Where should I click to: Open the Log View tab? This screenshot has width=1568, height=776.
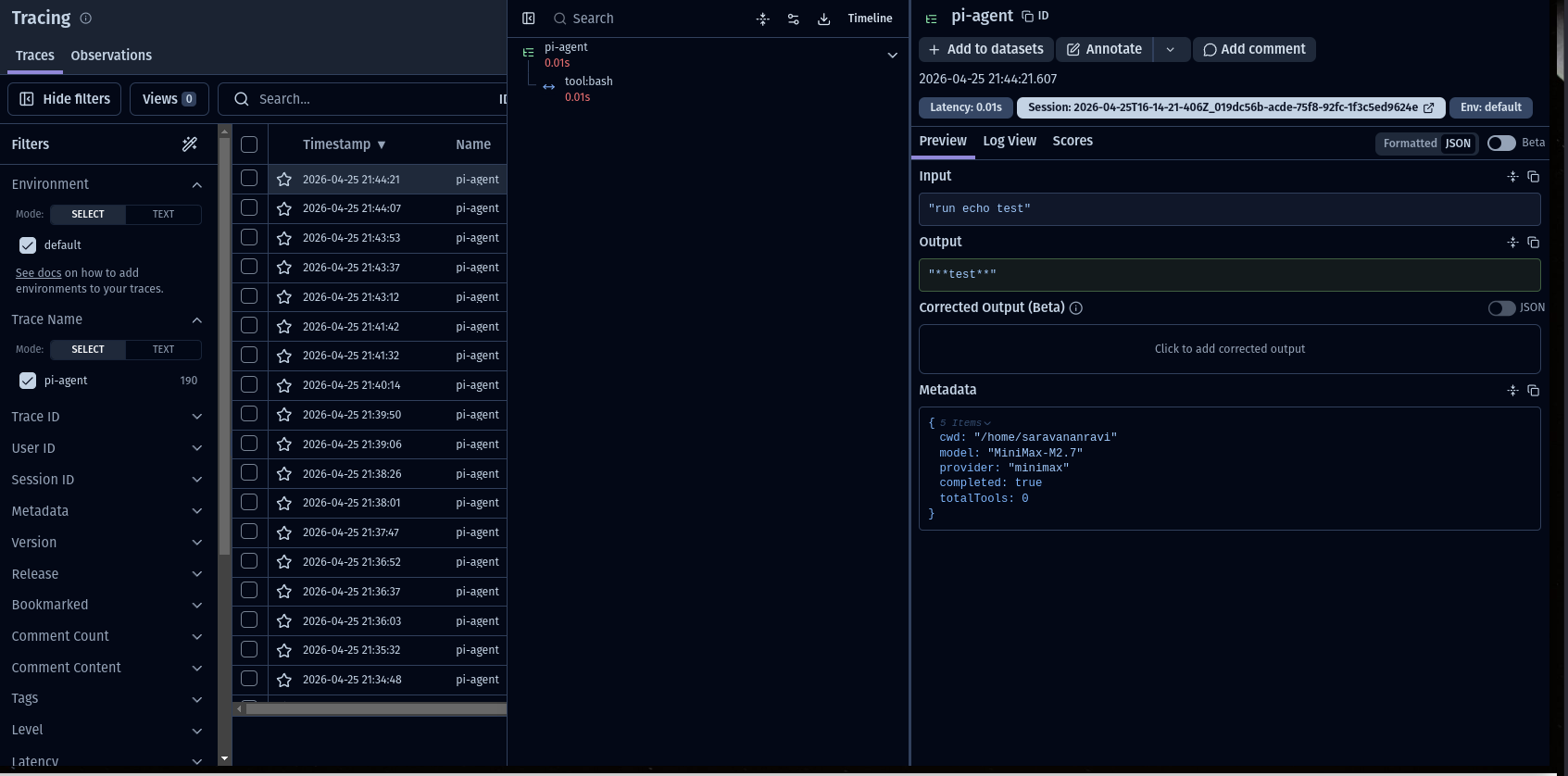(1010, 141)
